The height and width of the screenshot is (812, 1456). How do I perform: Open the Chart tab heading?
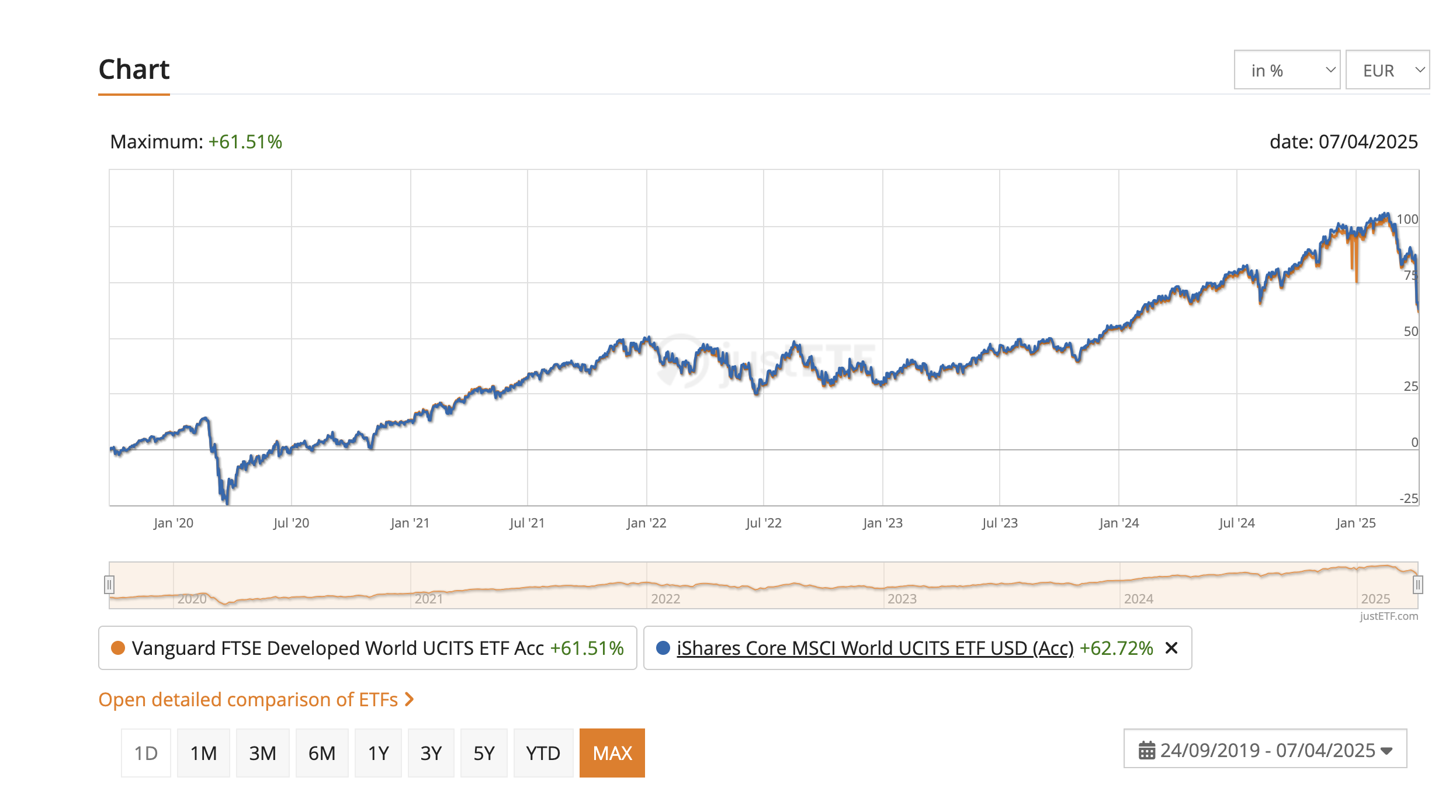134,70
